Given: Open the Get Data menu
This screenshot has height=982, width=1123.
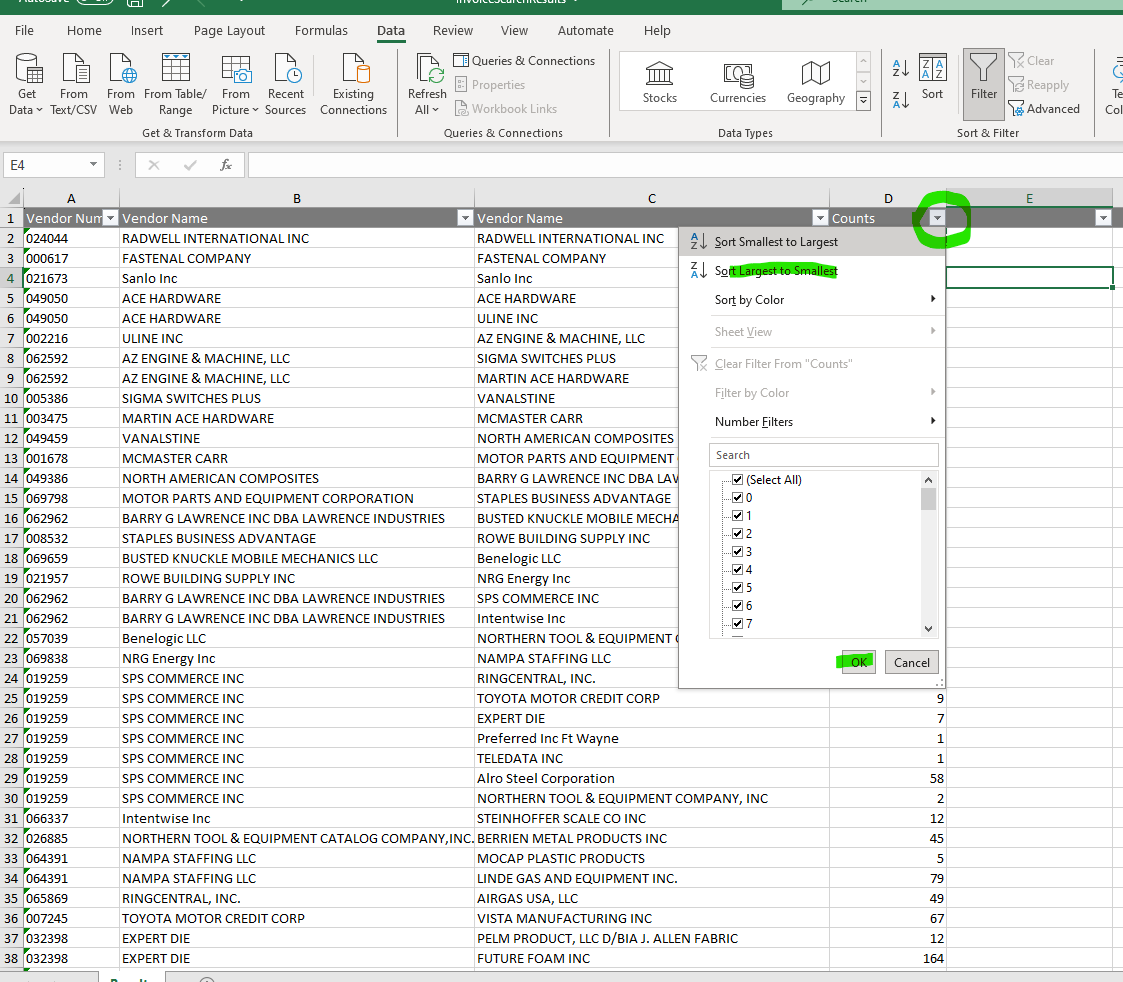Looking at the screenshot, I should [26, 85].
